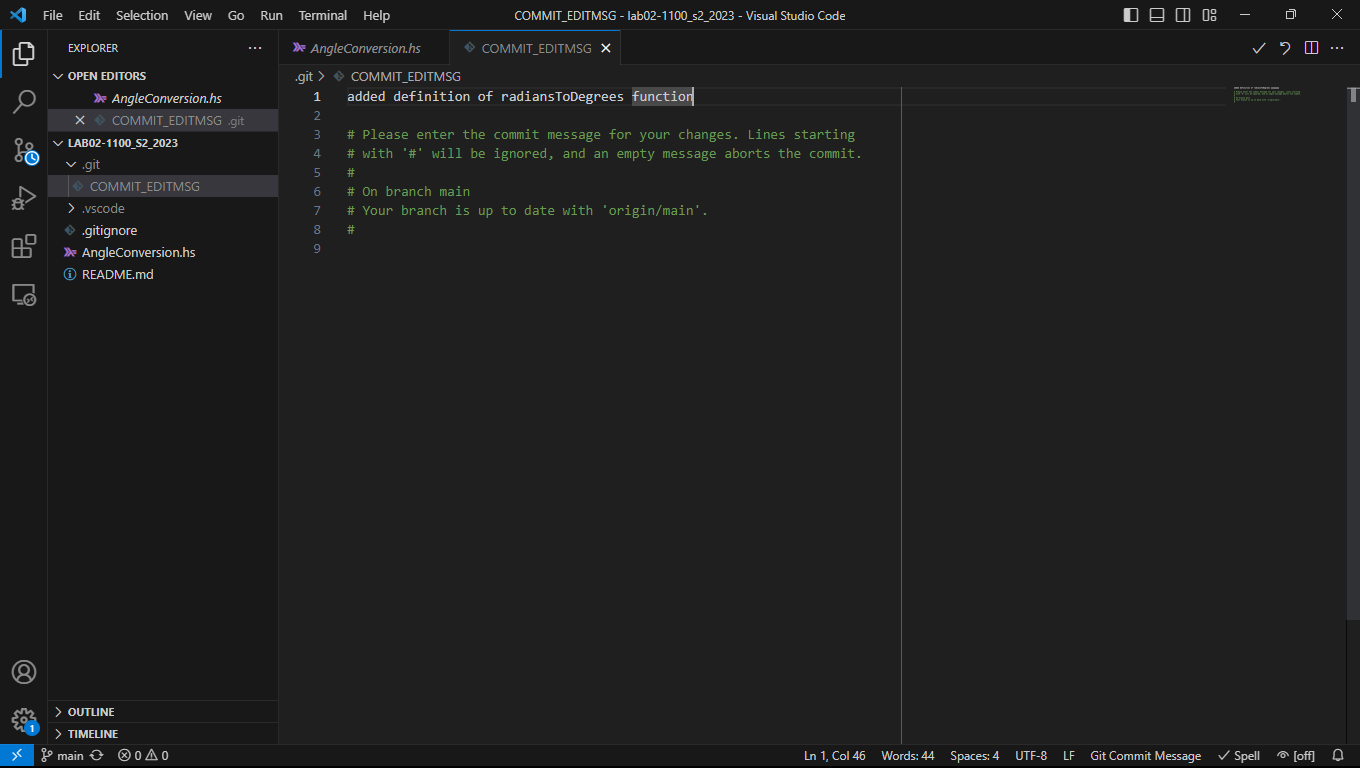This screenshot has height=768, width=1360.
Task: Open the View menu
Action: [x=198, y=15]
